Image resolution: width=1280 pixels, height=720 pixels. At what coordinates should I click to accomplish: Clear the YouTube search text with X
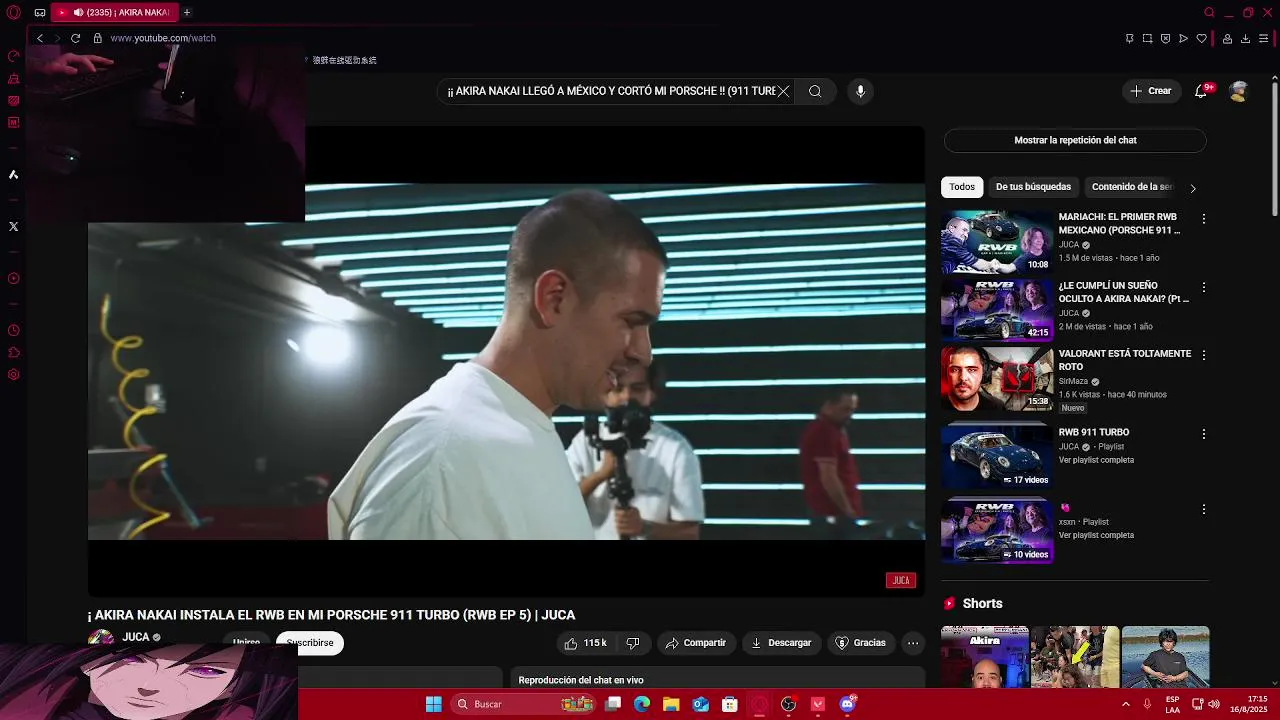click(x=783, y=91)
